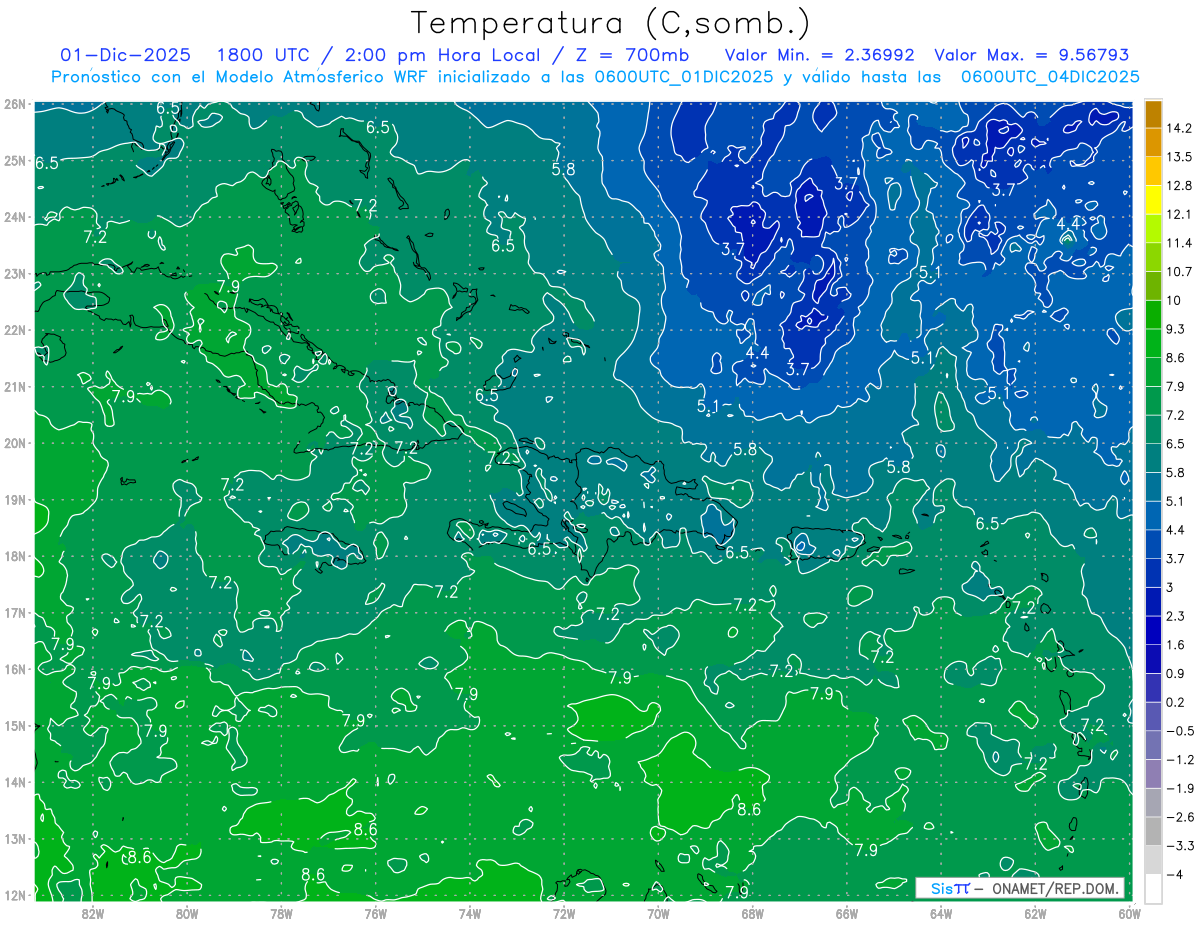Click the 76W longitude axis label
This screenshot has height=927, width=1200.
click(375, 913)
